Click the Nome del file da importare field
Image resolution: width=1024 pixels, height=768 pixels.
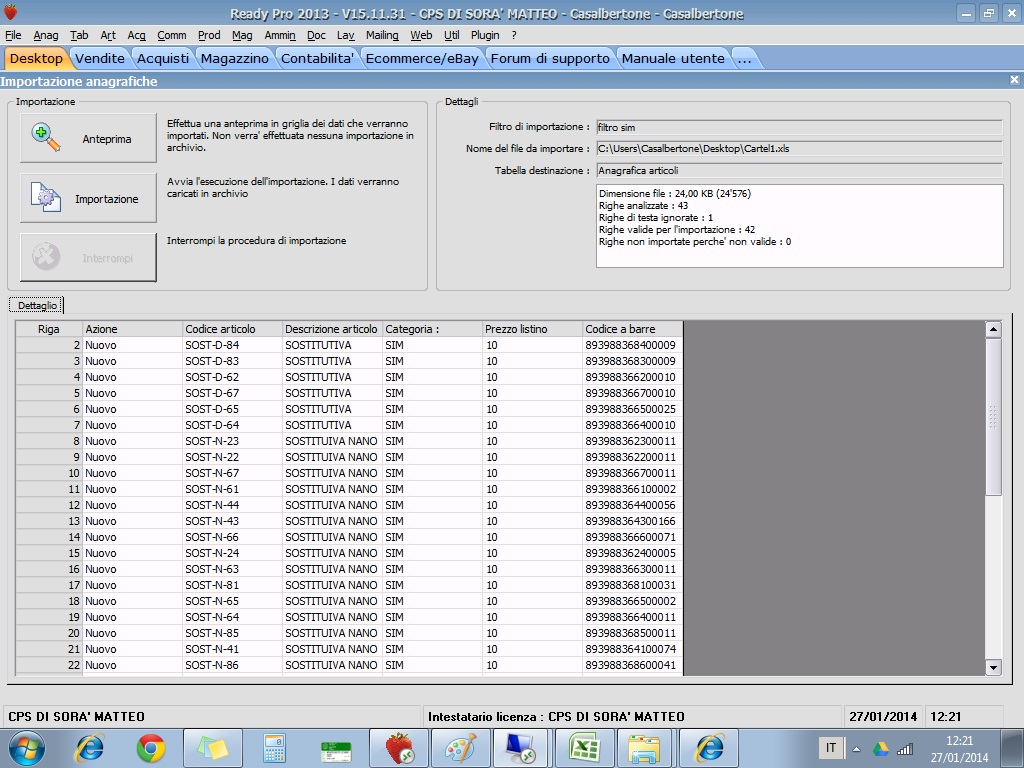click(x=799, y=148)
